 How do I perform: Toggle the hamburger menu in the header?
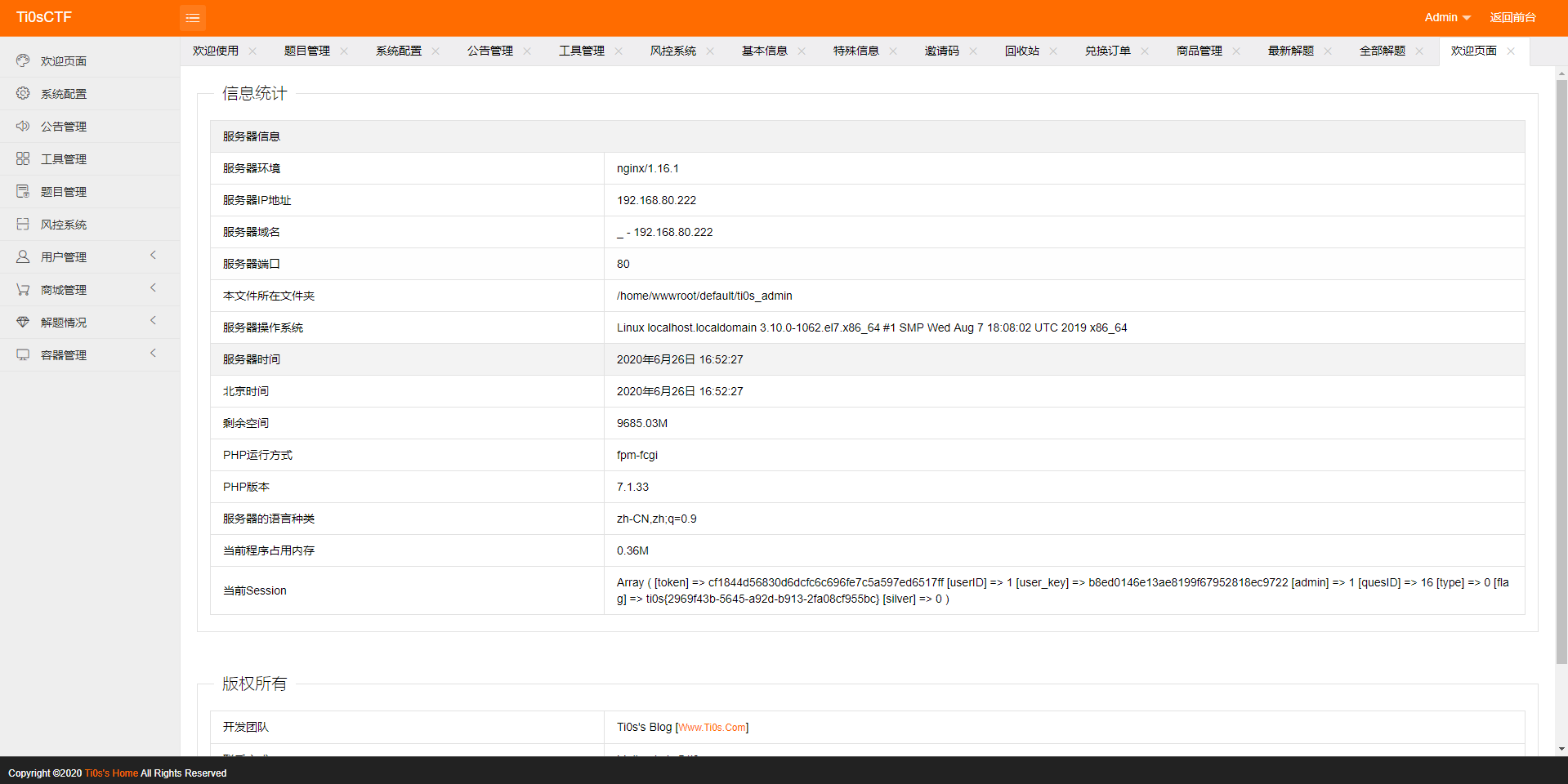(x=193, y=17)
